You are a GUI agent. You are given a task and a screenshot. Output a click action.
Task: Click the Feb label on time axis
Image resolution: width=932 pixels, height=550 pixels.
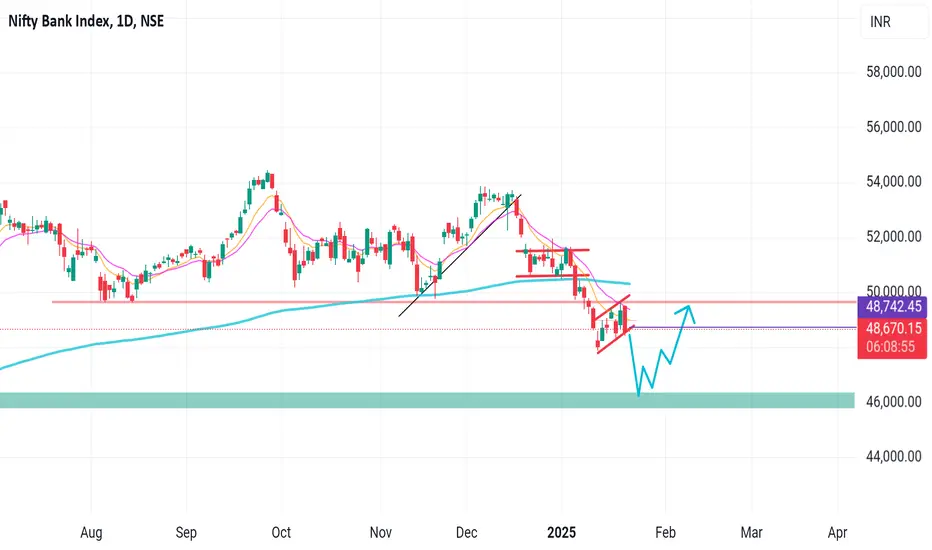665,532
